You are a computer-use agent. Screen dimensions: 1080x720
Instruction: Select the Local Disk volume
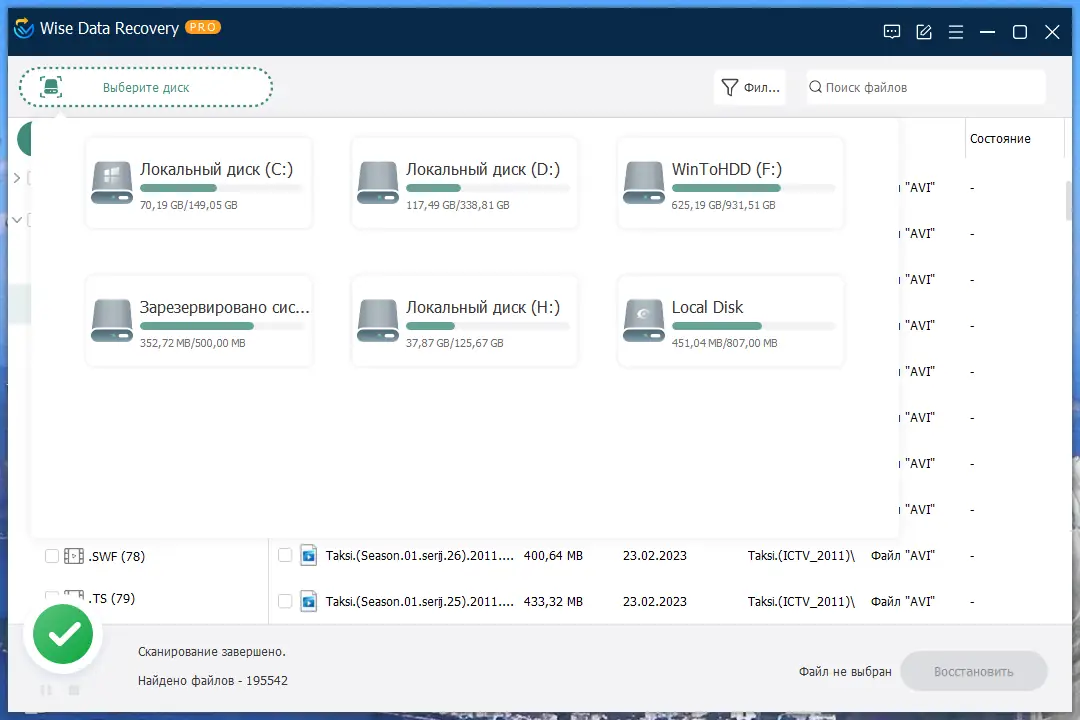730,321
